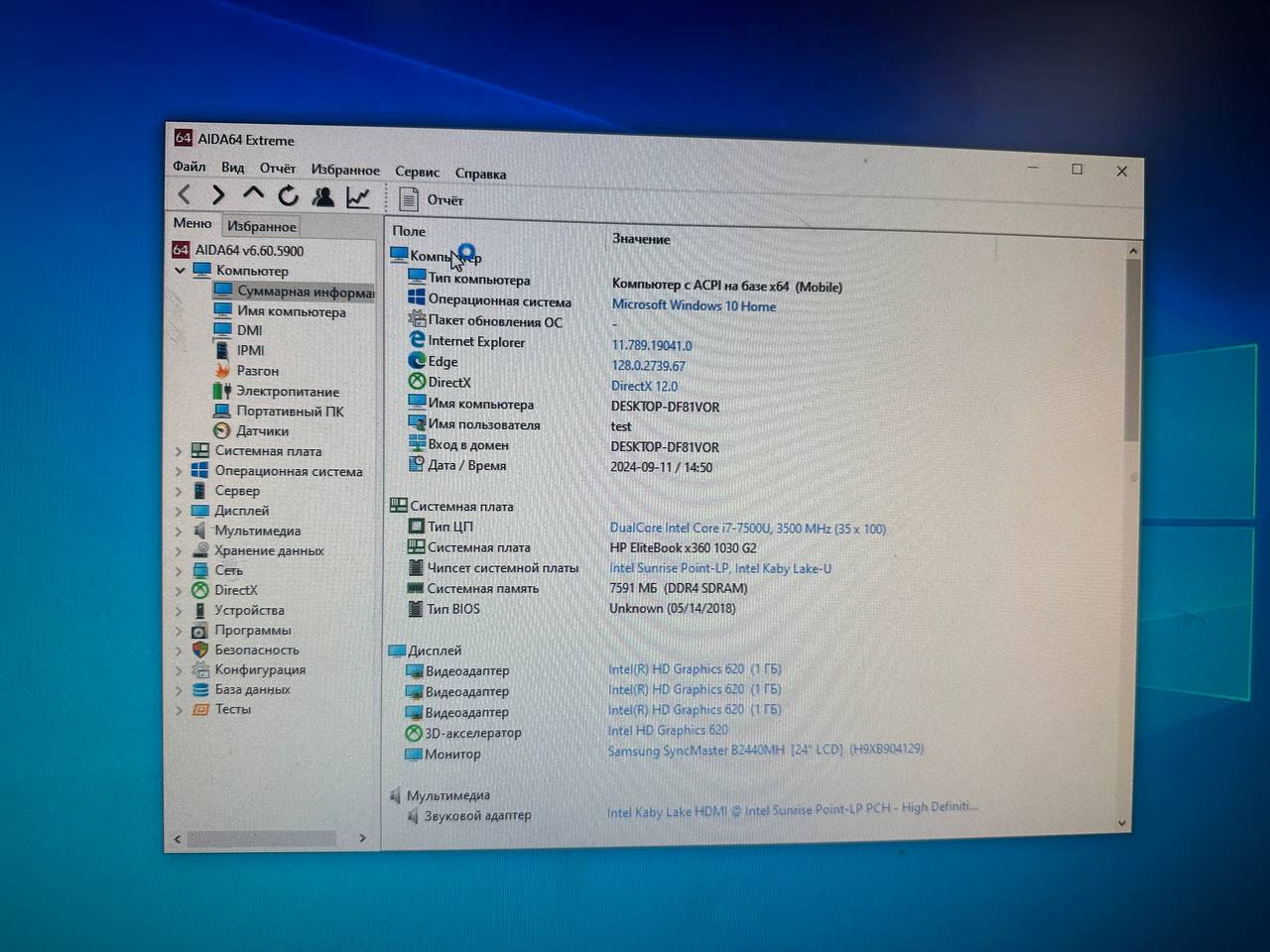Click the Системная память RAM icon
Viewport: 1270px width, 952px height.
(x=416, y=587)
